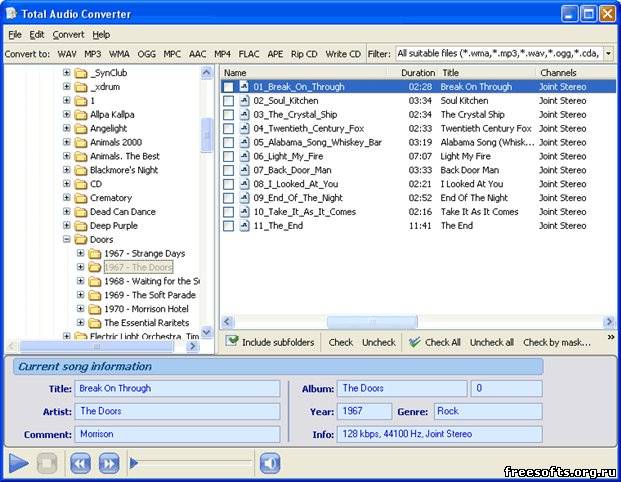
Task: Sort the list by the Duration column
Action: [418, 73]
